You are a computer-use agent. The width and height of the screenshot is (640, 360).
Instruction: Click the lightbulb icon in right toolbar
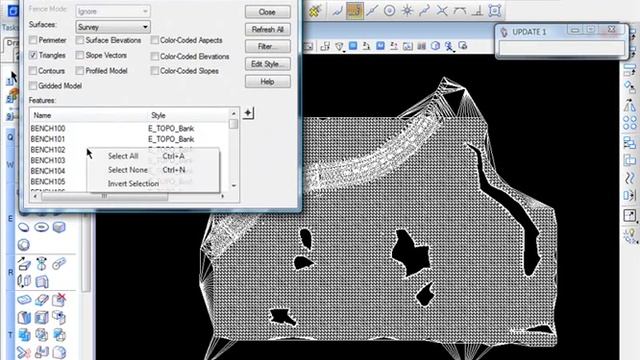coord(630,235)
